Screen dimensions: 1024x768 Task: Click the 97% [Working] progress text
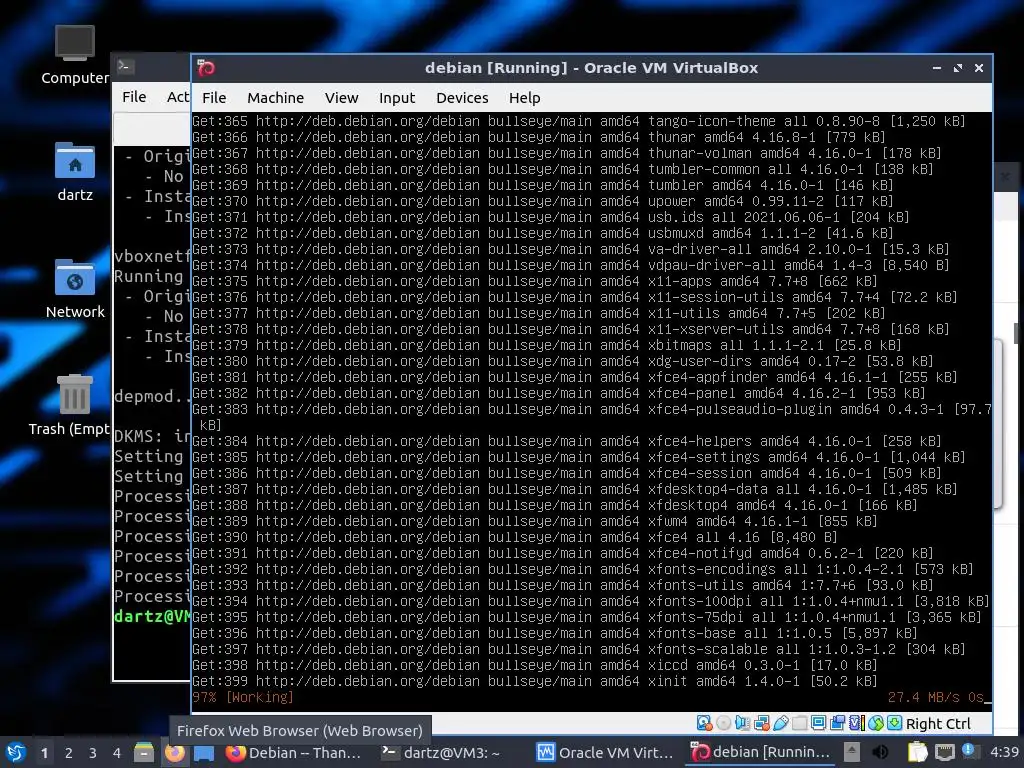(x=242, y=697)
